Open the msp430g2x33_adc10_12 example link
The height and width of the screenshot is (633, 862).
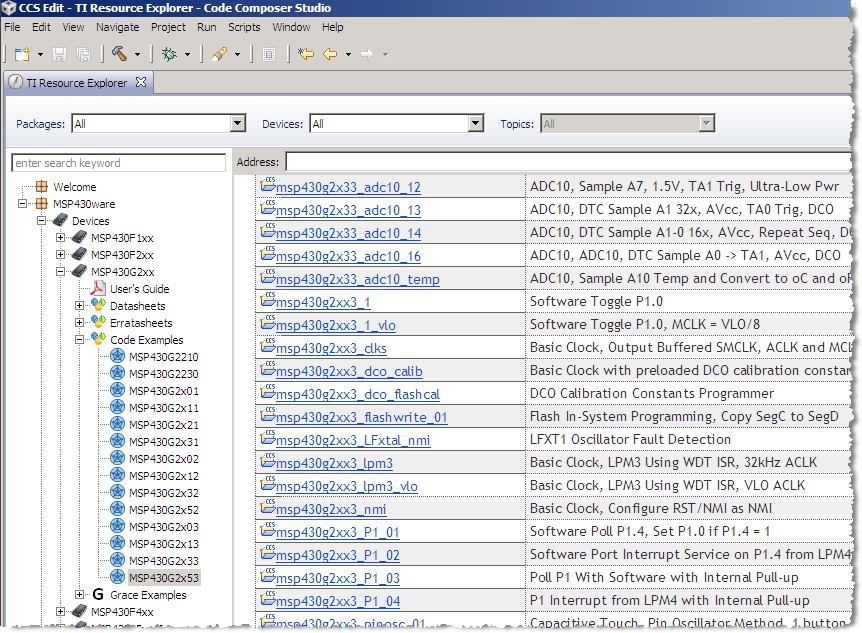(x=348, y=188)
